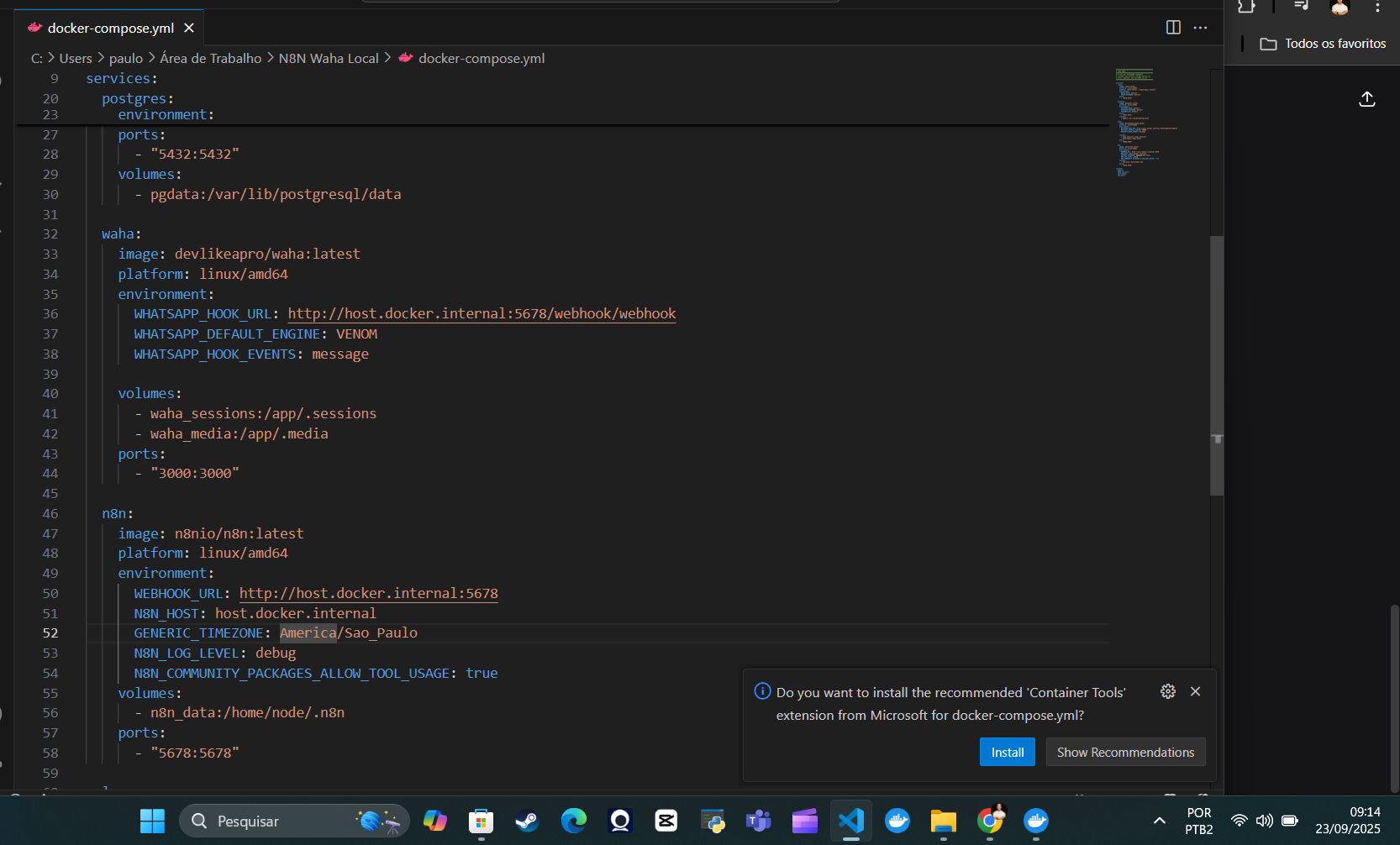Click 'n8n_data:/home/node/.n8n' volume line
Image resolution: width=1400 pixels, height=845 pixels.
(247, 712)
